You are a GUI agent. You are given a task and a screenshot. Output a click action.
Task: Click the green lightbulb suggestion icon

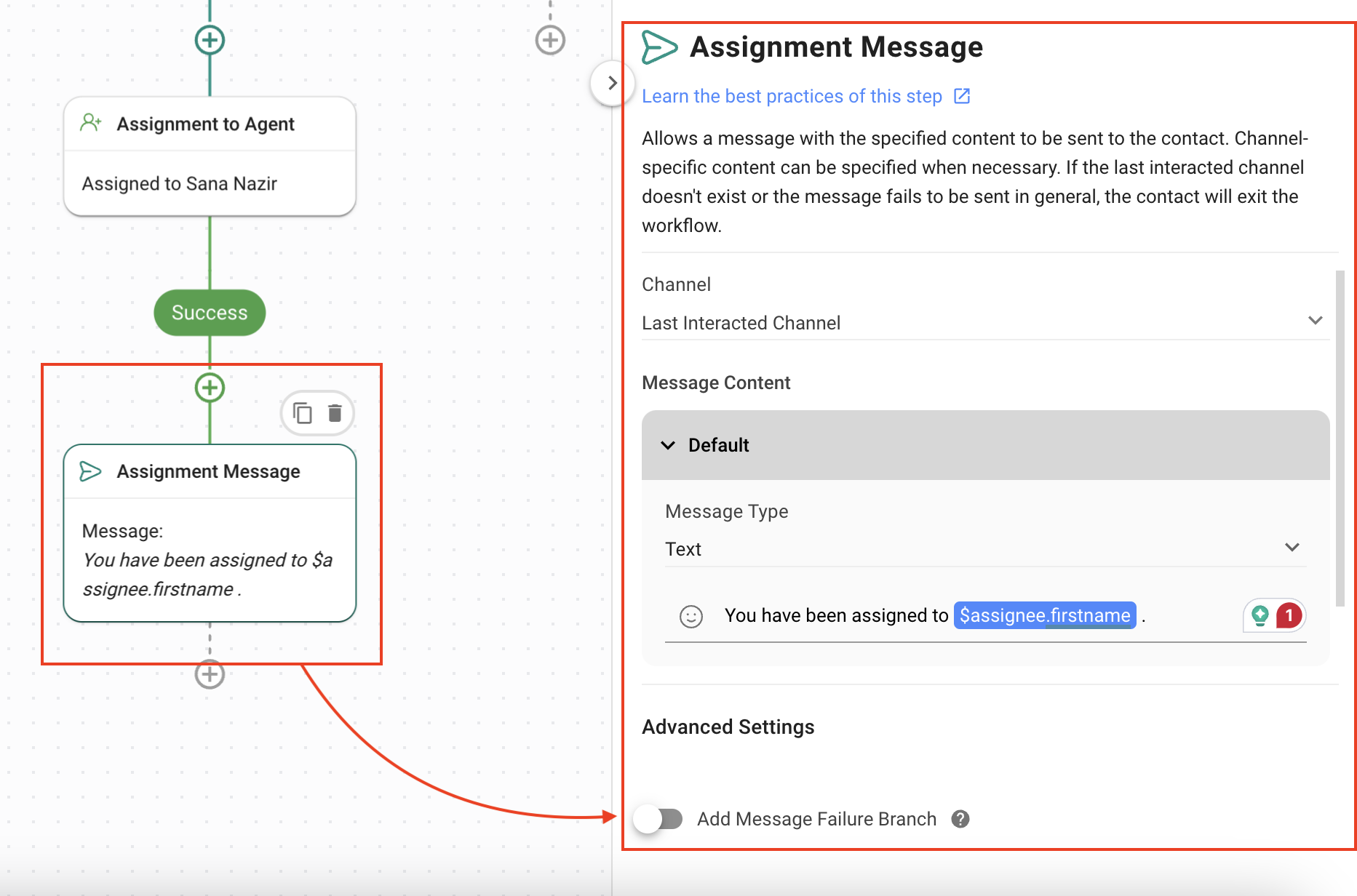coord(1260,616)
